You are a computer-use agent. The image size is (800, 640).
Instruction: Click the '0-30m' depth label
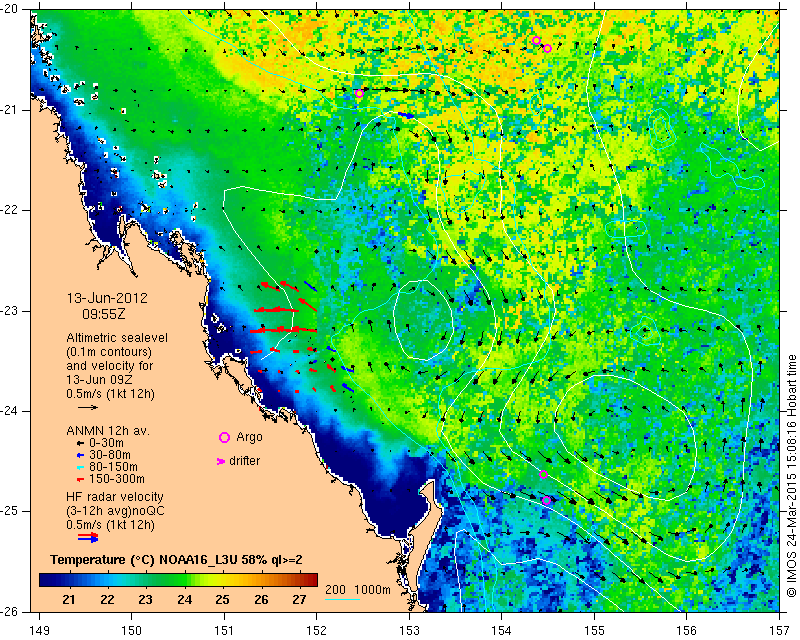[x=107, y=443]
